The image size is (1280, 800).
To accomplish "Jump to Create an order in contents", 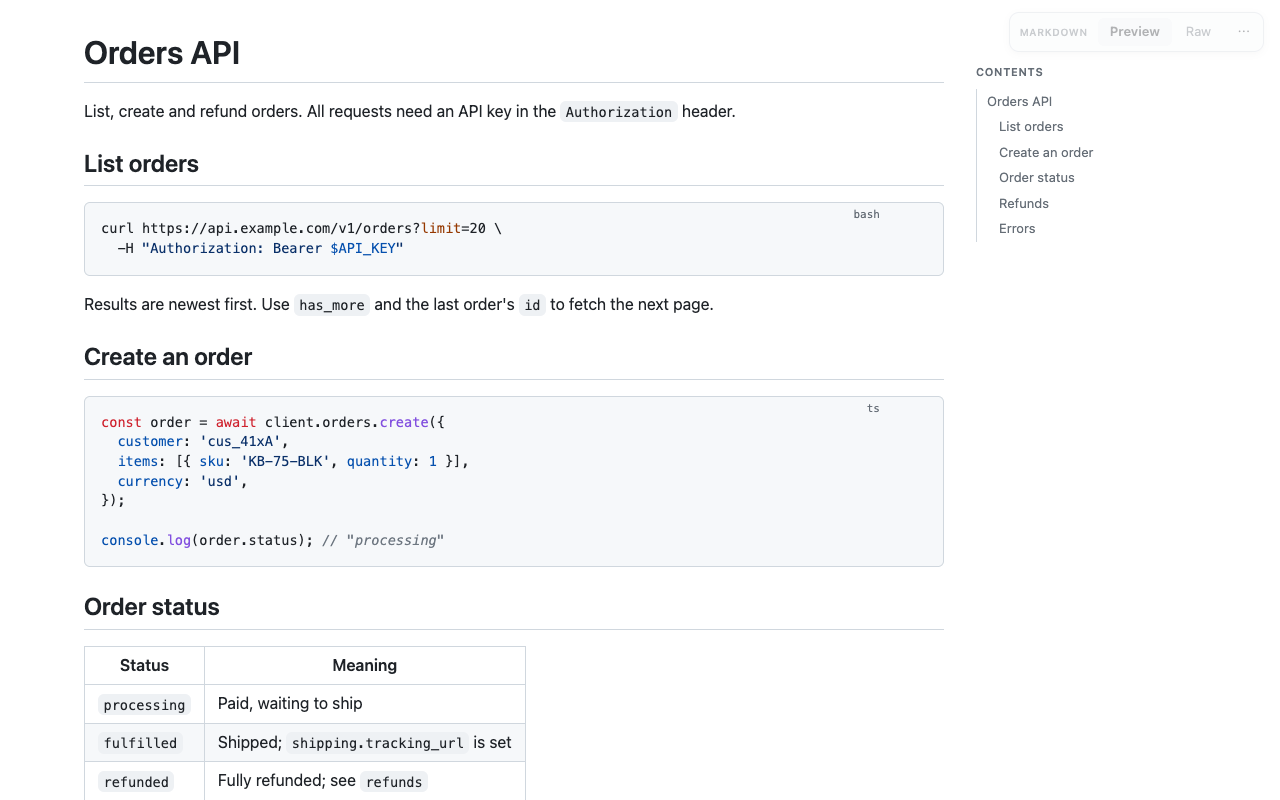I will [1046, 152].
